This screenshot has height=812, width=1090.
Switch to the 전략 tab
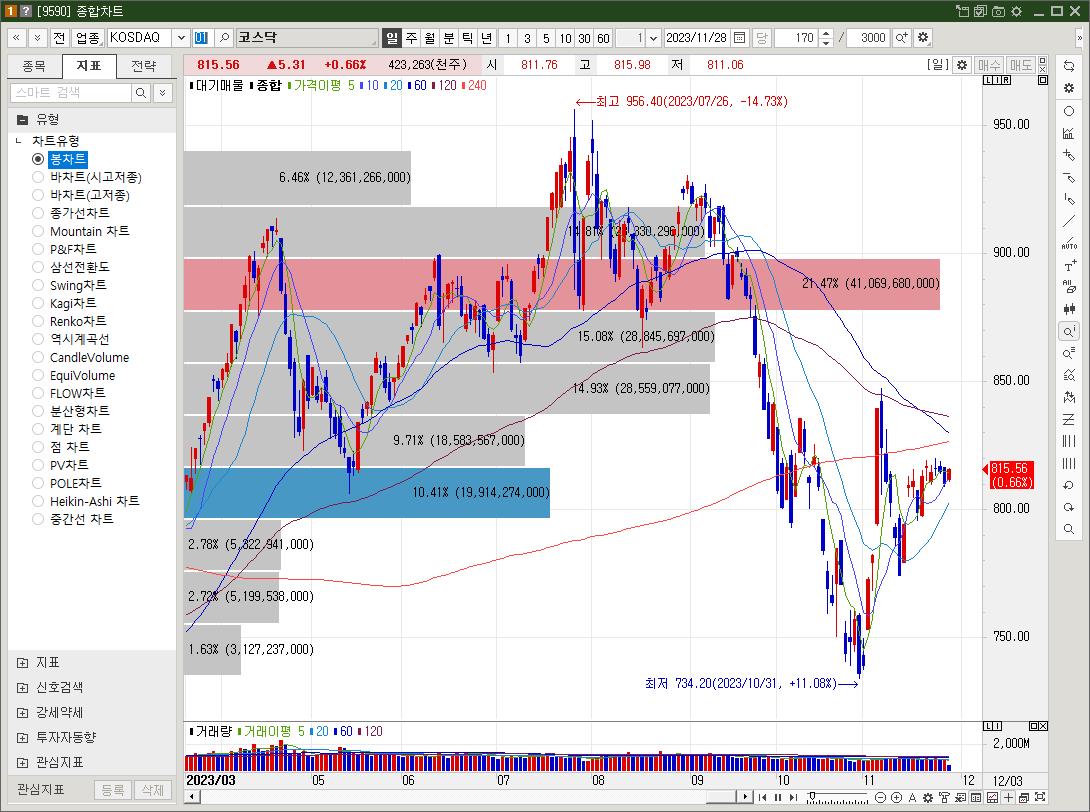144,66
